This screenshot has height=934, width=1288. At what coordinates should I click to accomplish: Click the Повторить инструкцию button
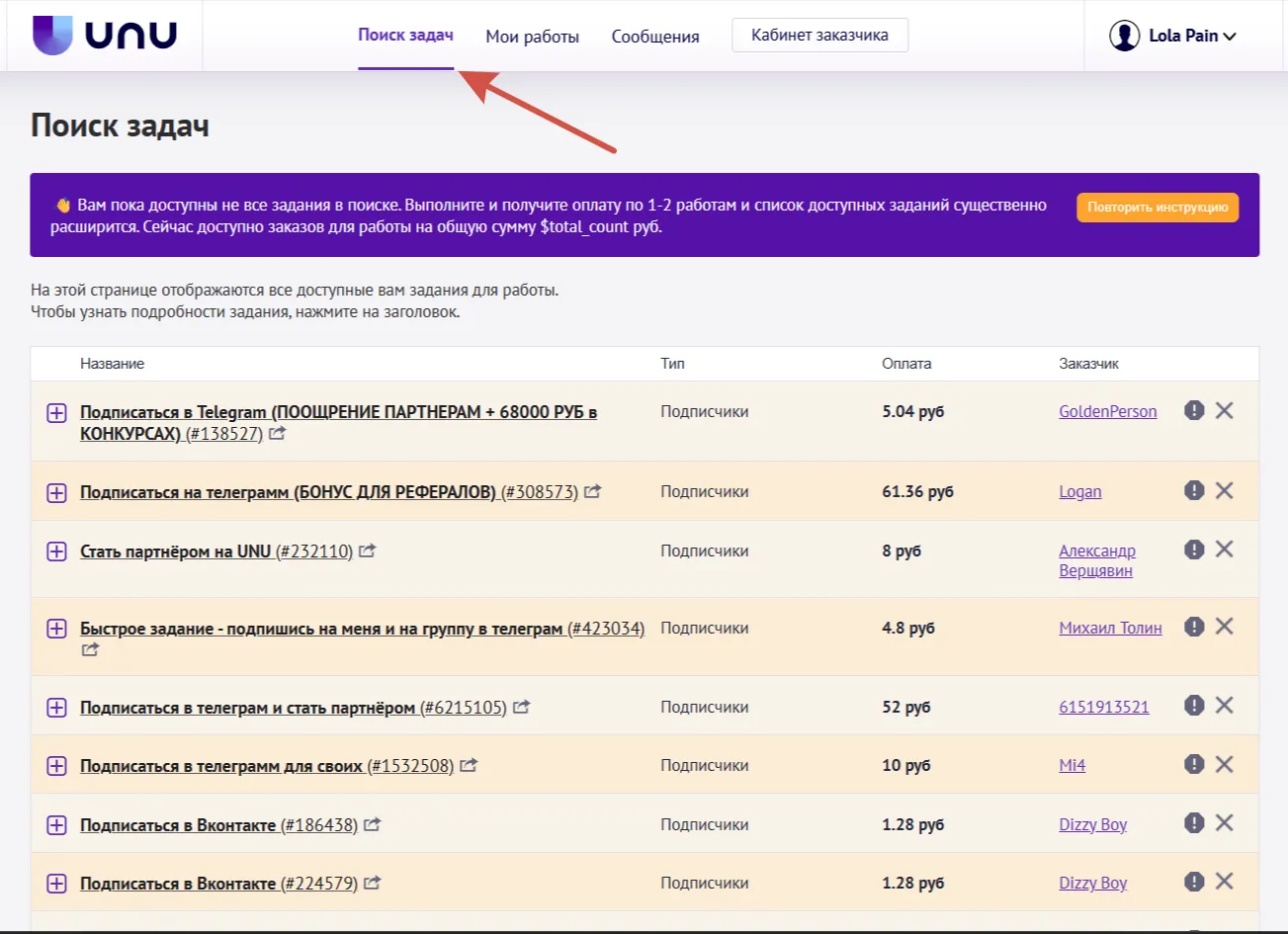point(1158,208)
